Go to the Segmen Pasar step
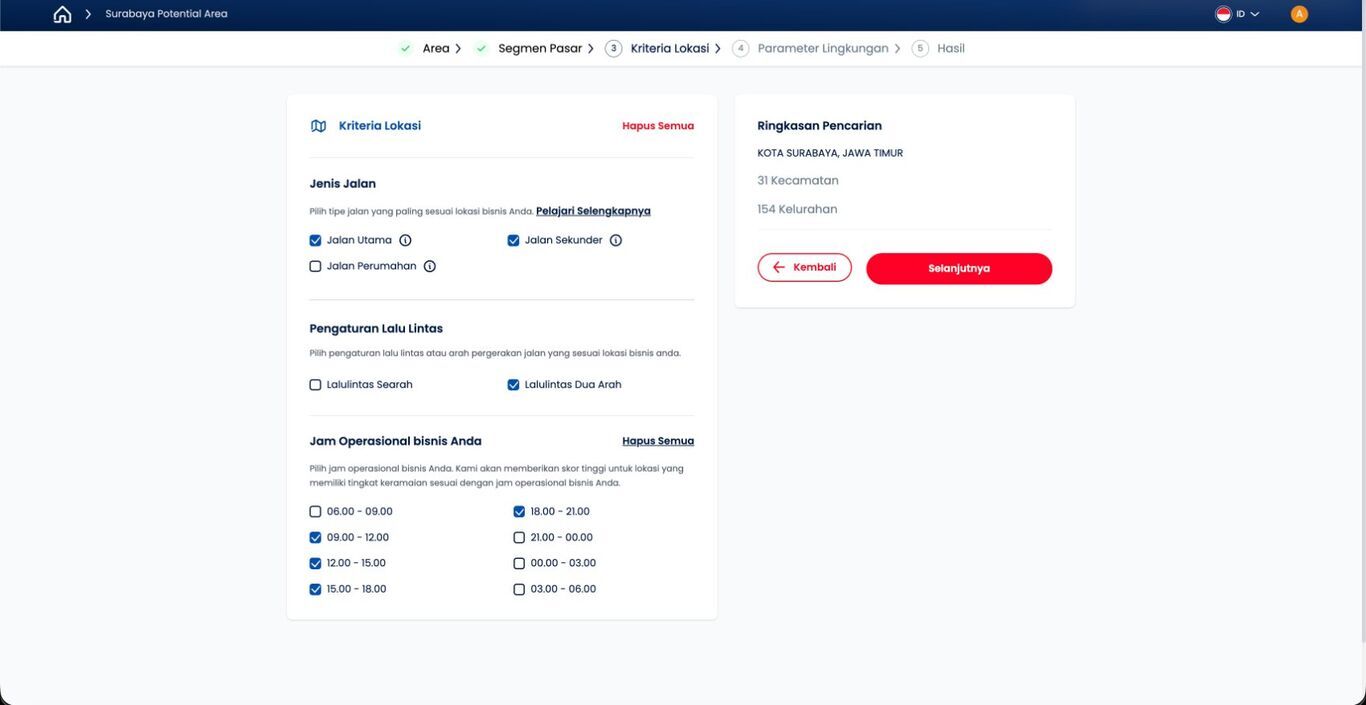Viewport: 1366px width, 705px height. [540, 48]
